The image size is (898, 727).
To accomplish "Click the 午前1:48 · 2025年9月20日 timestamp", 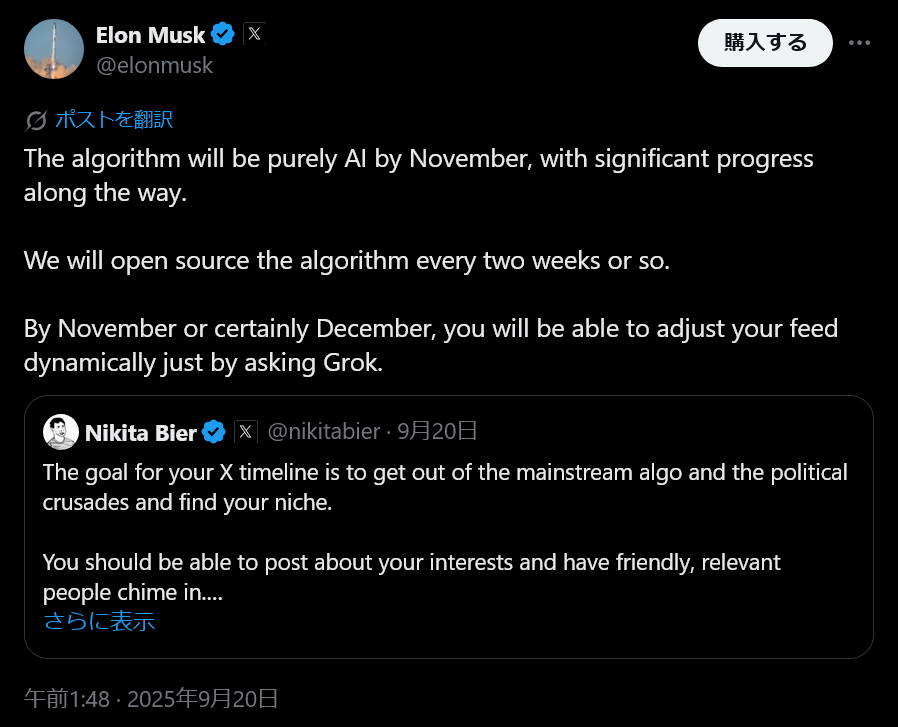I will pyautogui.click(x=151, y=698).
